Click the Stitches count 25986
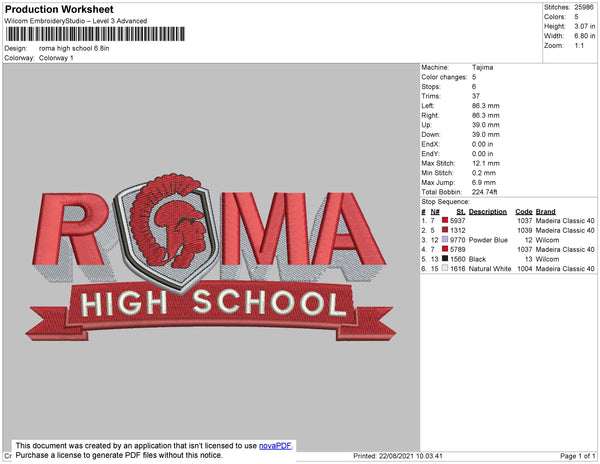The height and width of the screenshot is (464, 600). tap(584, 7)
